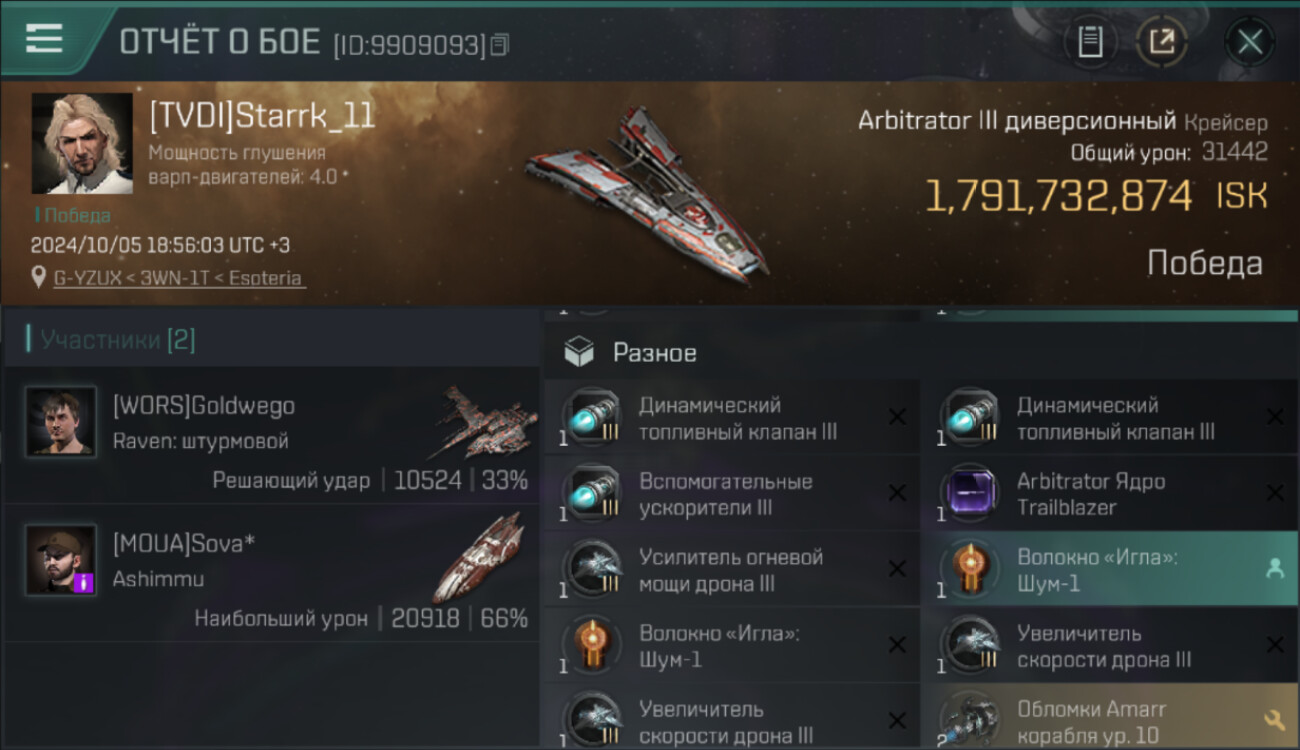Viewport: 1300px width, 750px height.
Task: Click the person icon on highlighted Шум-1
Action: point(1274,568)
